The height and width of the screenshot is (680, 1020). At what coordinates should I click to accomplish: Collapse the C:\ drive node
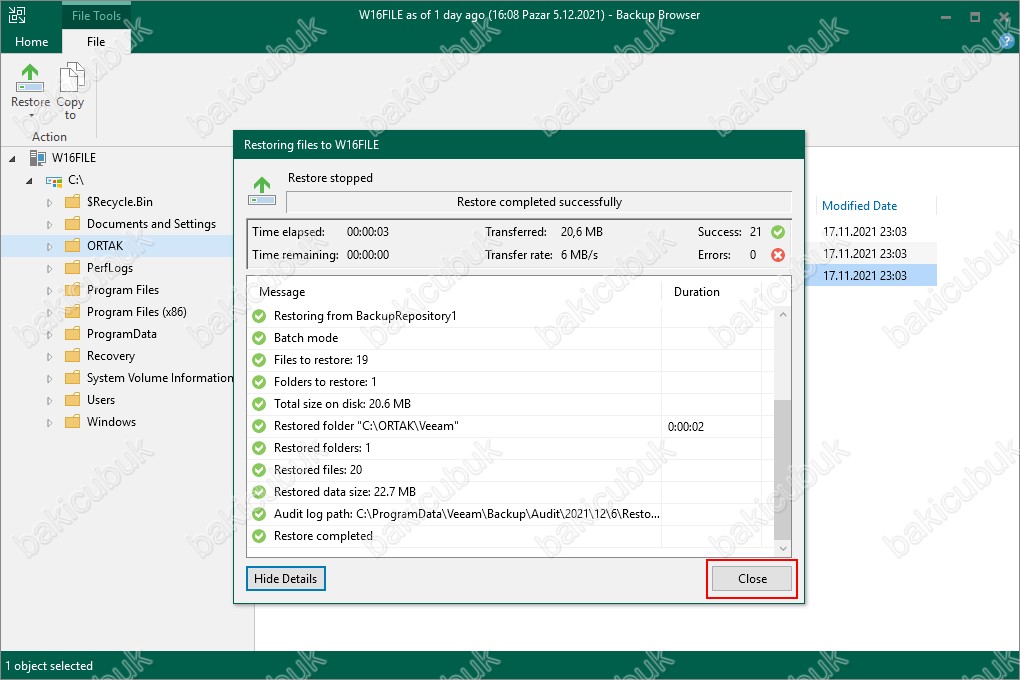[x=29, y=181]
